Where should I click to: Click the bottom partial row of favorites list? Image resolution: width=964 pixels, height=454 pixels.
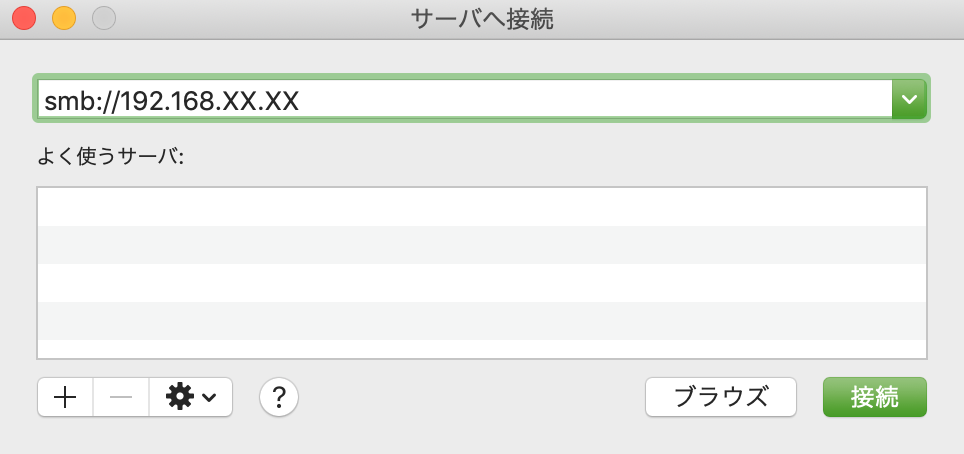coord(482,348)
